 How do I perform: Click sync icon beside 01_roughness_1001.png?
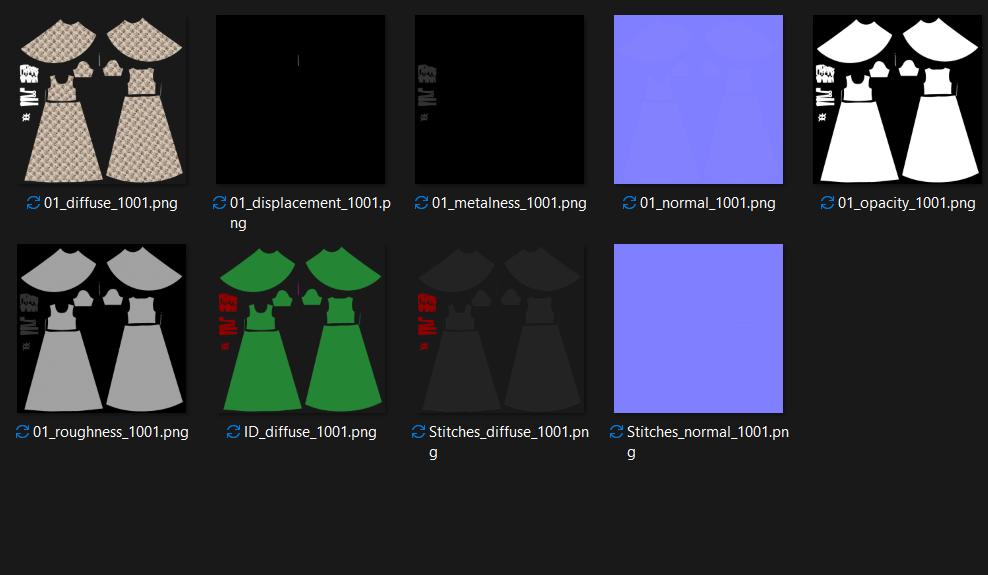click(x=23, y=431)
